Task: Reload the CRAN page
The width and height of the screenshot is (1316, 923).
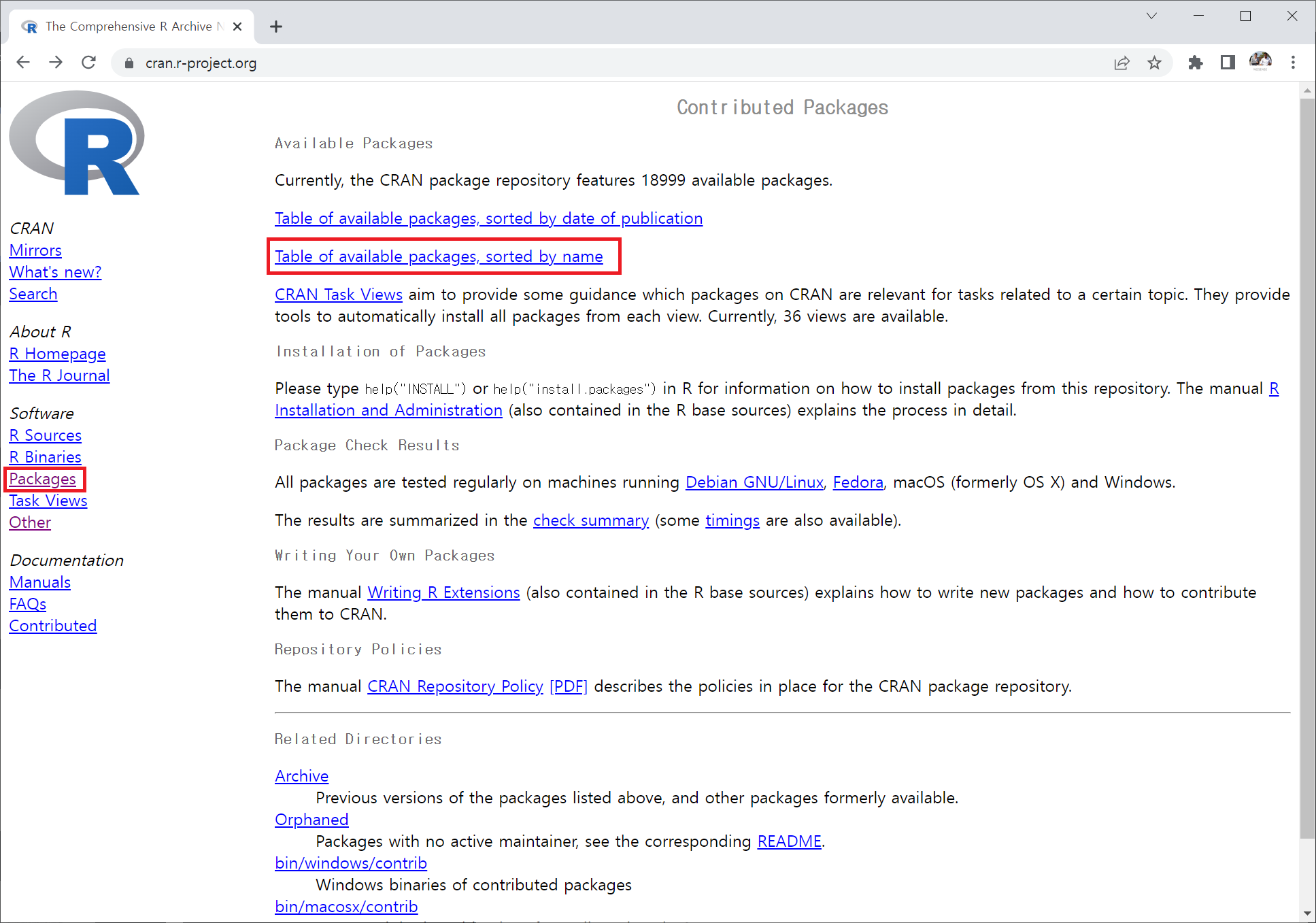Action: 88,63
